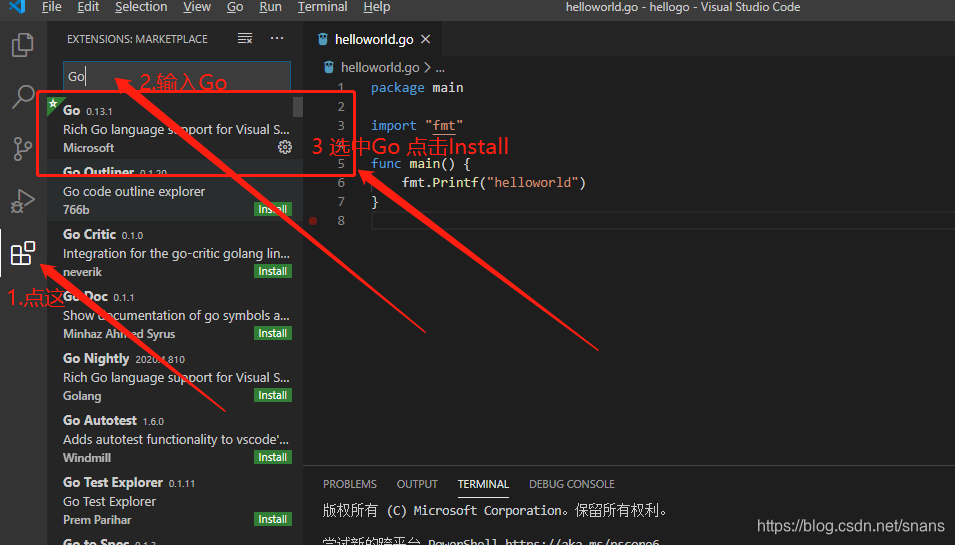Screen dimensions: 955x545
Task: Click publisher name 'Prem Parihar'
Action: [97, 520]
